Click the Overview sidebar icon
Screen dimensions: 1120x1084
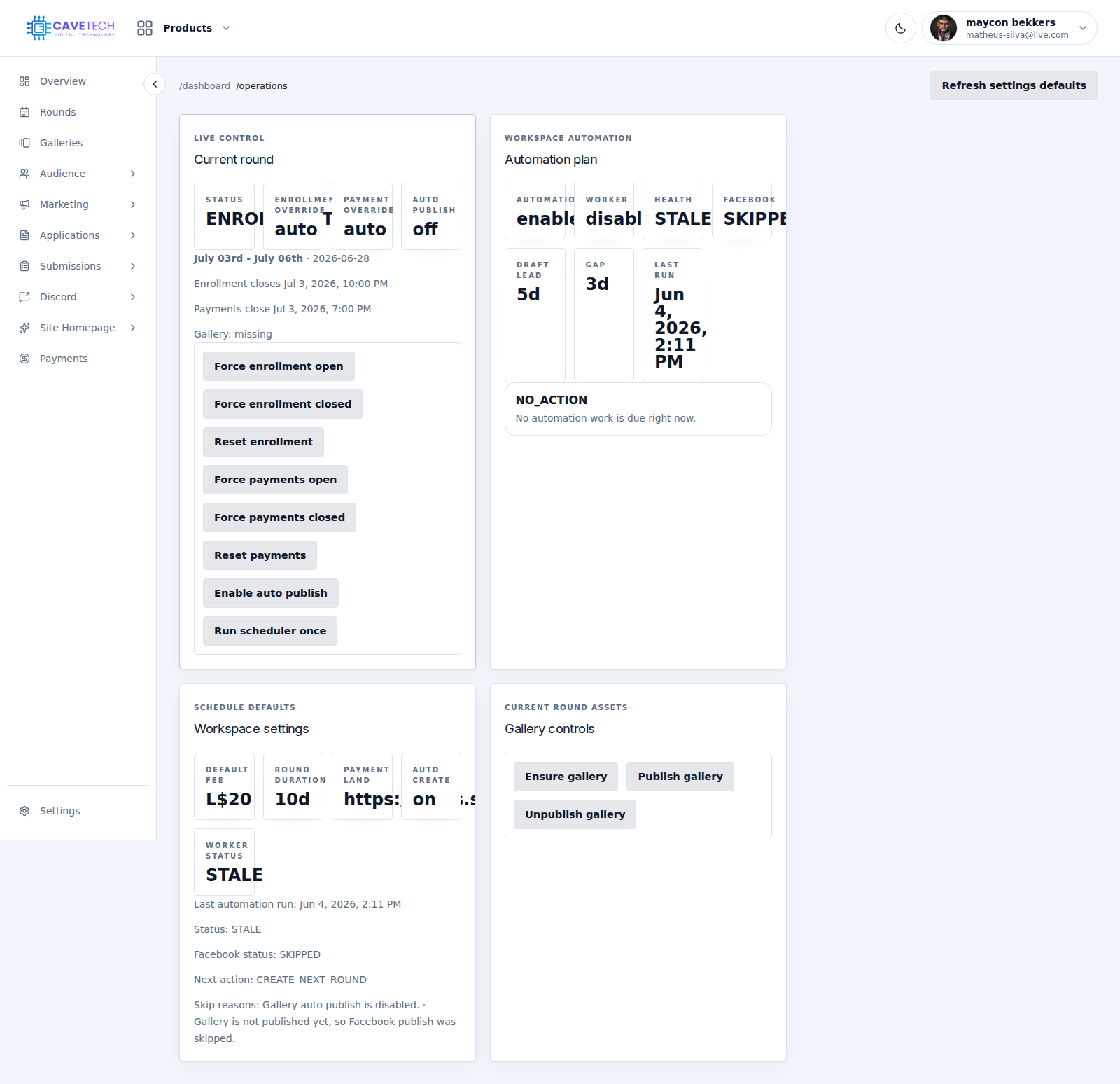[x=24, y=81]
